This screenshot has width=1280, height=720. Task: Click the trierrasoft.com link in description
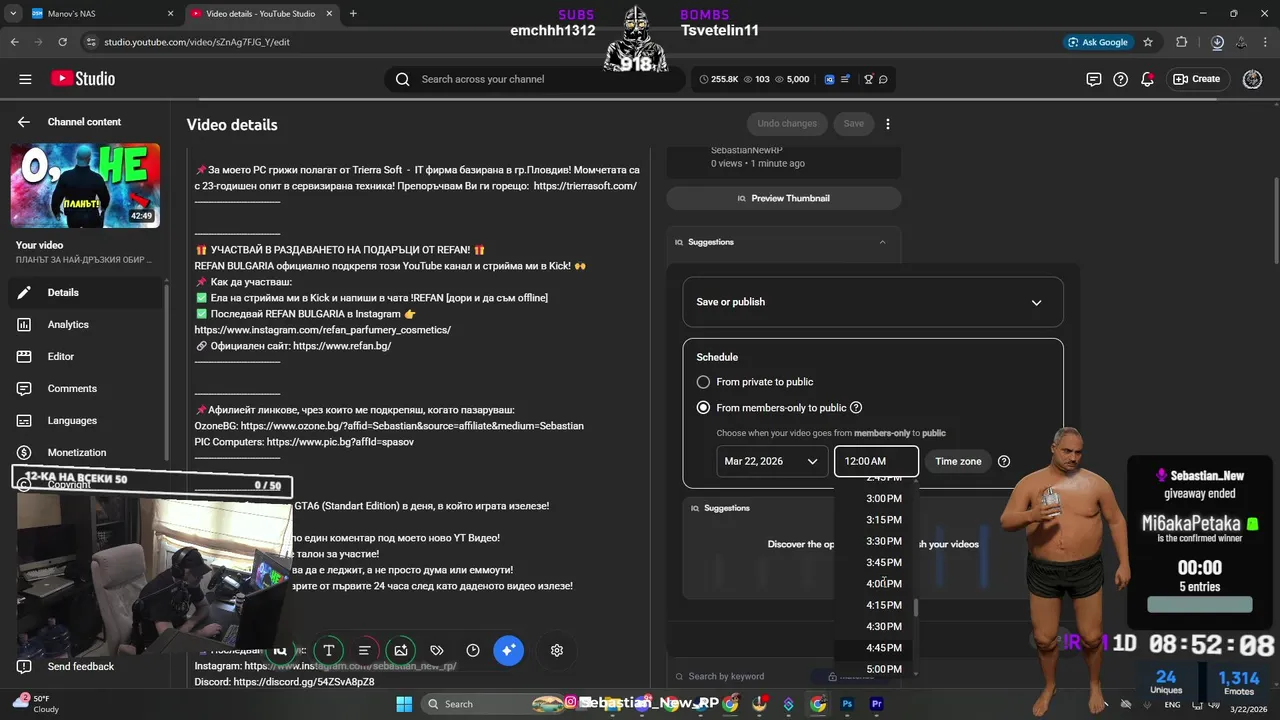(585, 186)
